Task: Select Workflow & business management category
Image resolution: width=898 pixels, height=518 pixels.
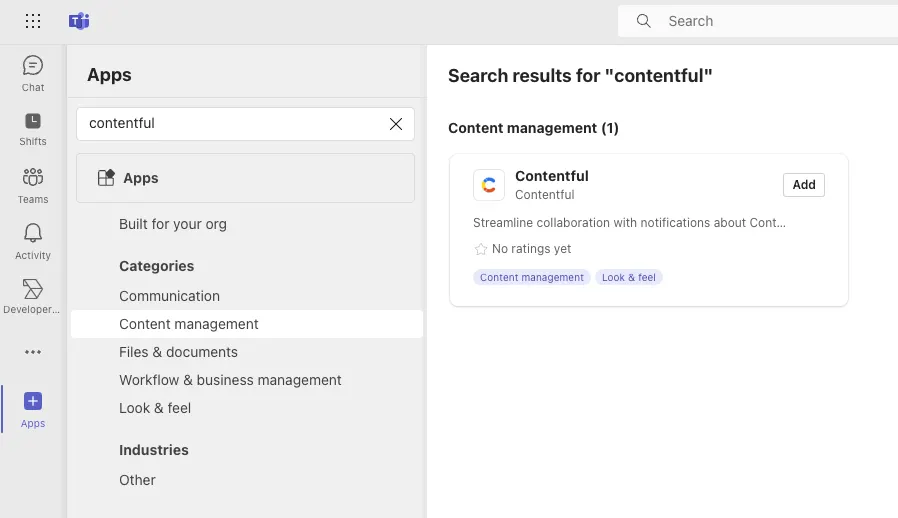Action: [x=230, y=380]
